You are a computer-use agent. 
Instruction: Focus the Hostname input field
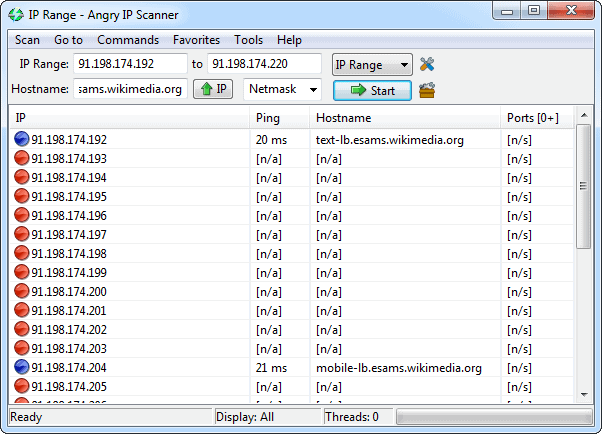(x=130, y=89)
